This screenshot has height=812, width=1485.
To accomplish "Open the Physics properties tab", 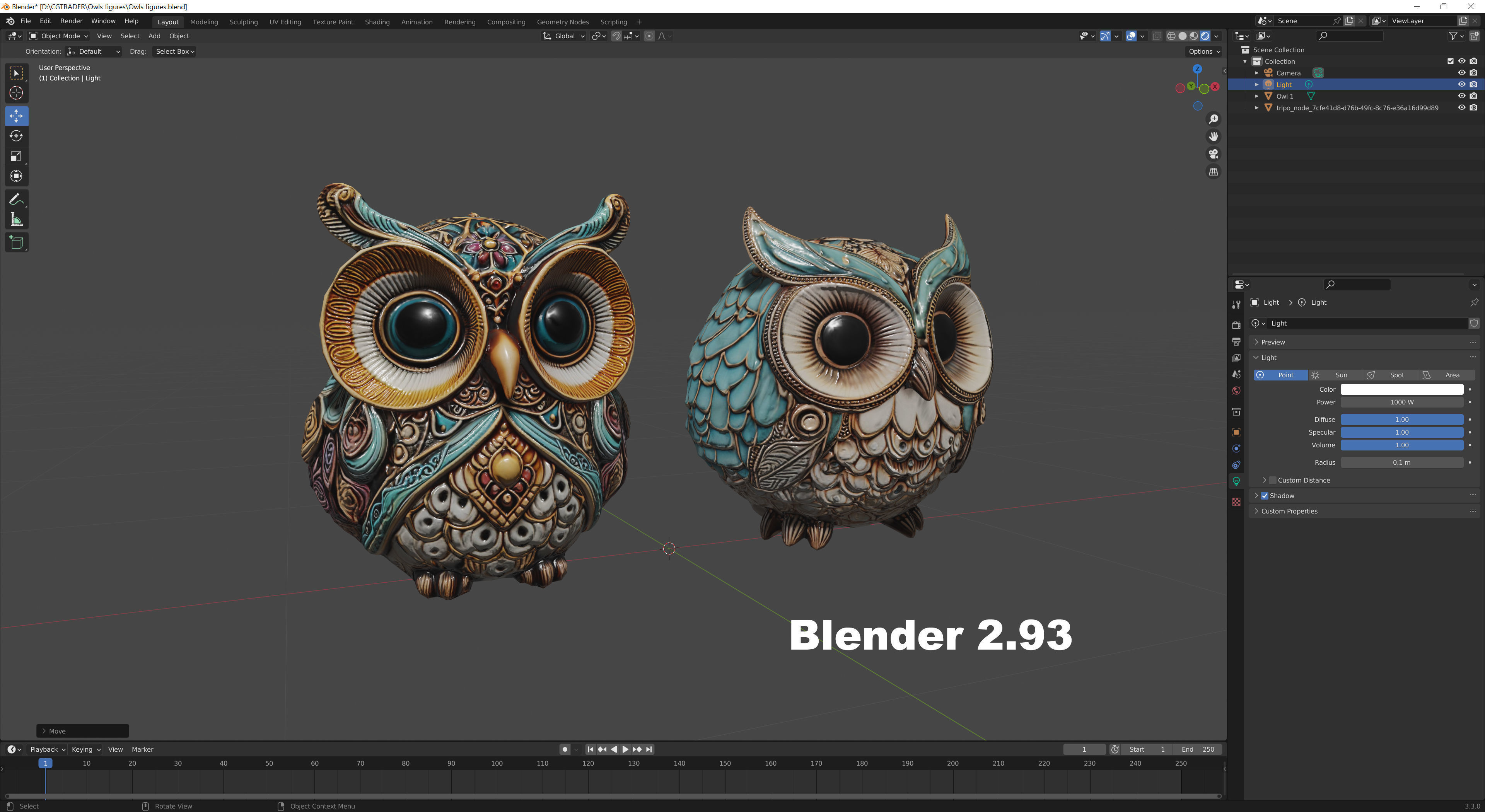I will pyautogui.click(x=1236, y=449).
